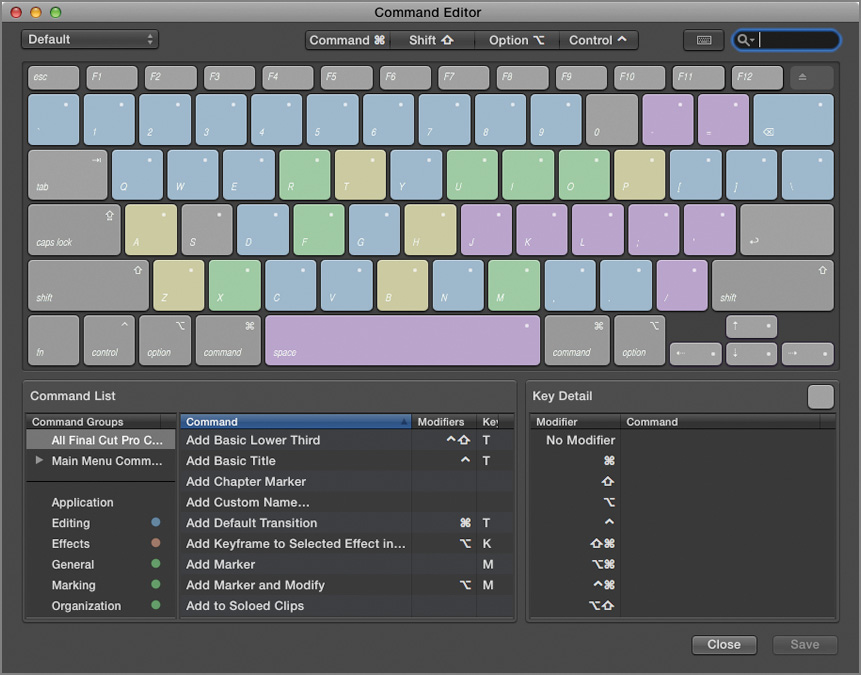The width and height of the screenshot is (861, 675).
Task: Select the purple slash key
Action: [682, 286]
